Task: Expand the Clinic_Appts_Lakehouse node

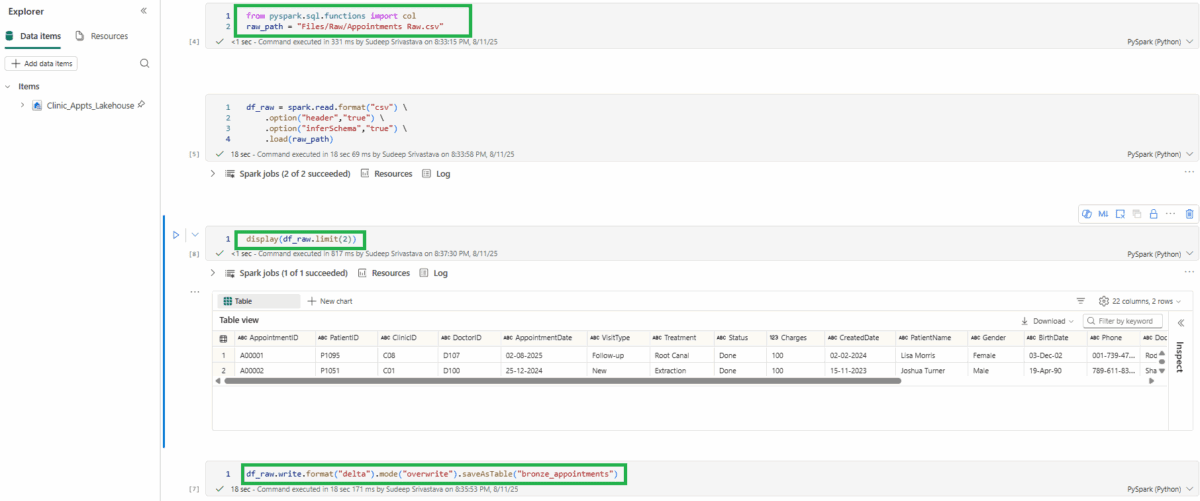Action: pos(22,104)
